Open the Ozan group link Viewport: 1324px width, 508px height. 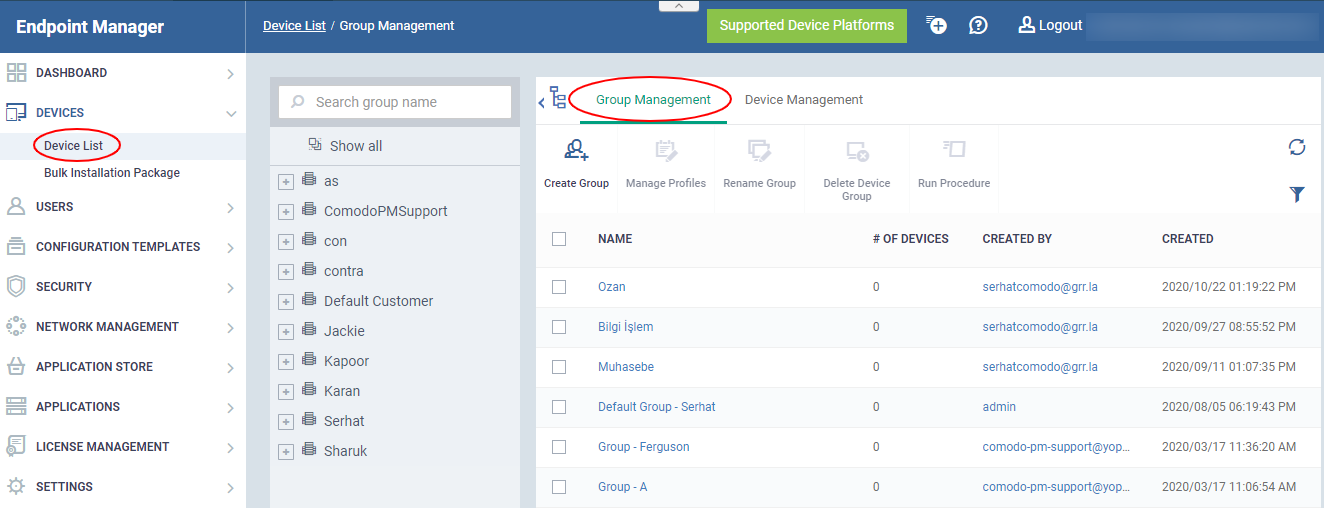612,287
